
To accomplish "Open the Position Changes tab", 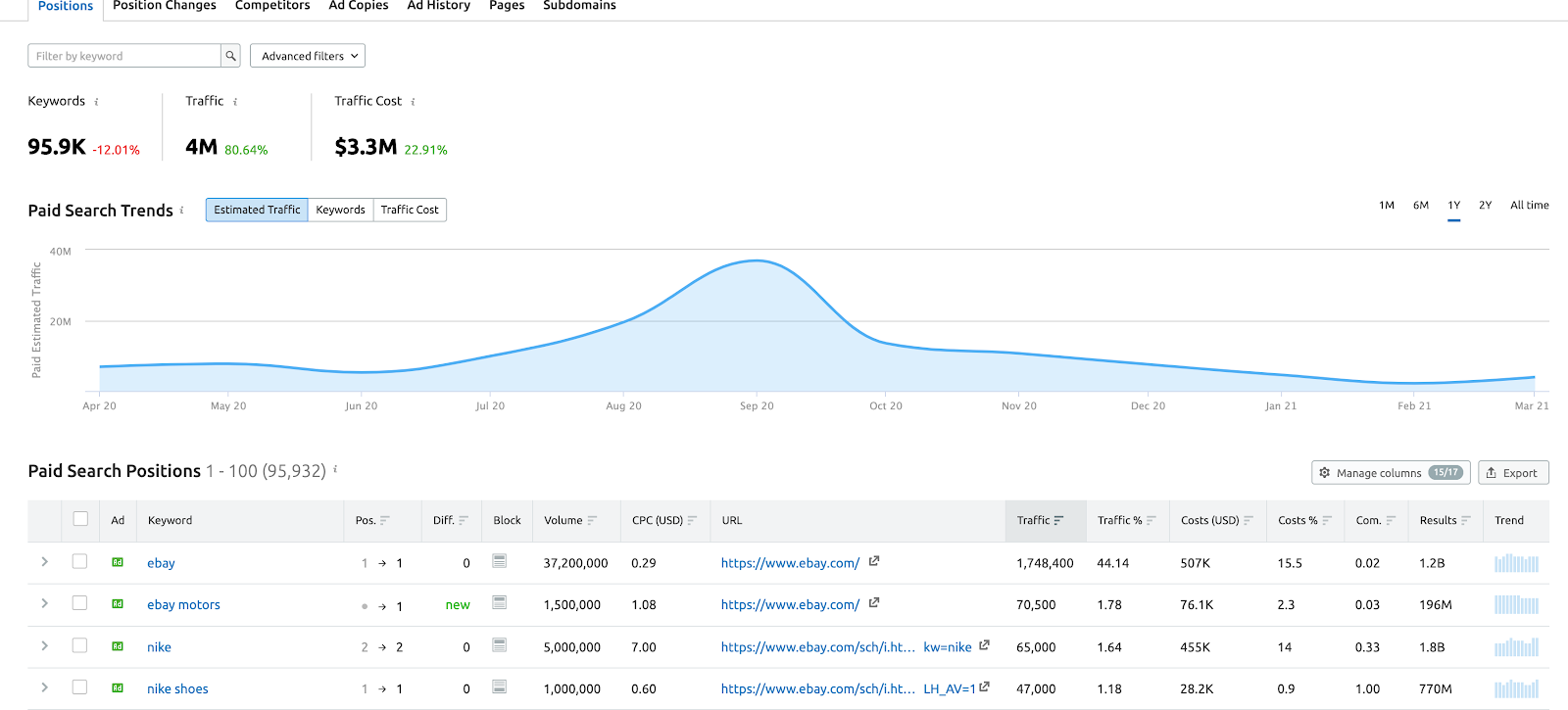I will pyautogui.click(x=165, y=6).
